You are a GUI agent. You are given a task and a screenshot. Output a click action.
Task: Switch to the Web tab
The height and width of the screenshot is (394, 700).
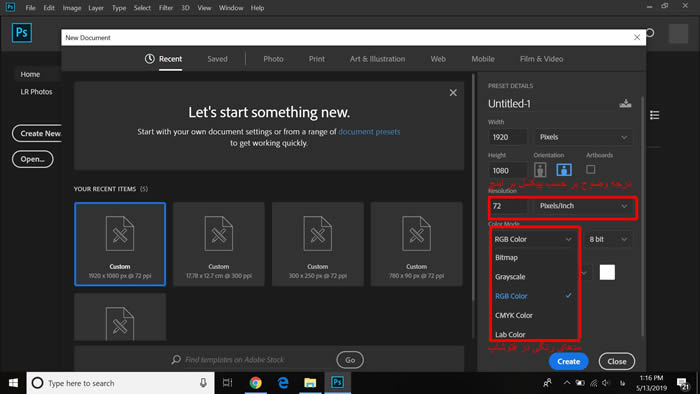[438, 59]
